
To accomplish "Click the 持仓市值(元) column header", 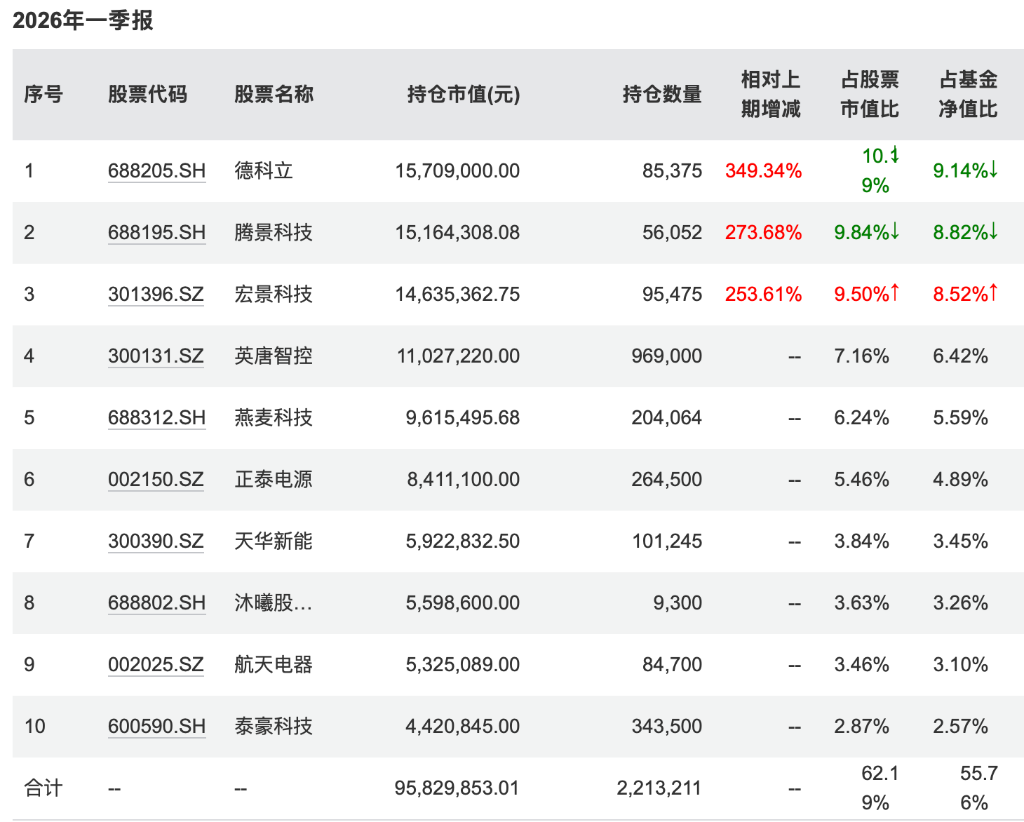I will (x=463, y=95).
